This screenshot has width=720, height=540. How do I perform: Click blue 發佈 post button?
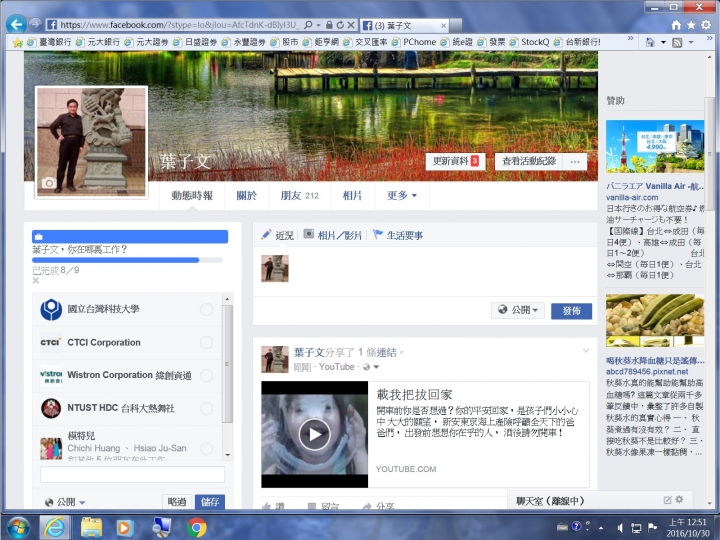[571, 311]
